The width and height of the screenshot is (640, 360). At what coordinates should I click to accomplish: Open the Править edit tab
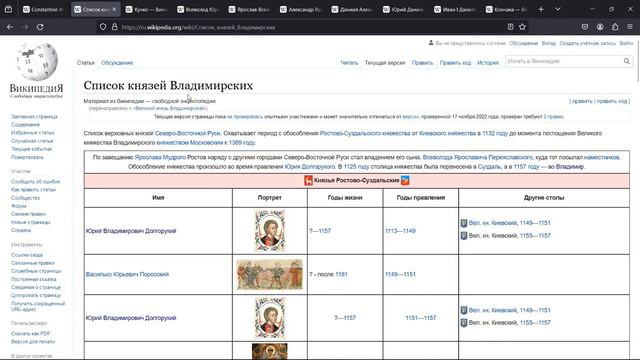422,63
